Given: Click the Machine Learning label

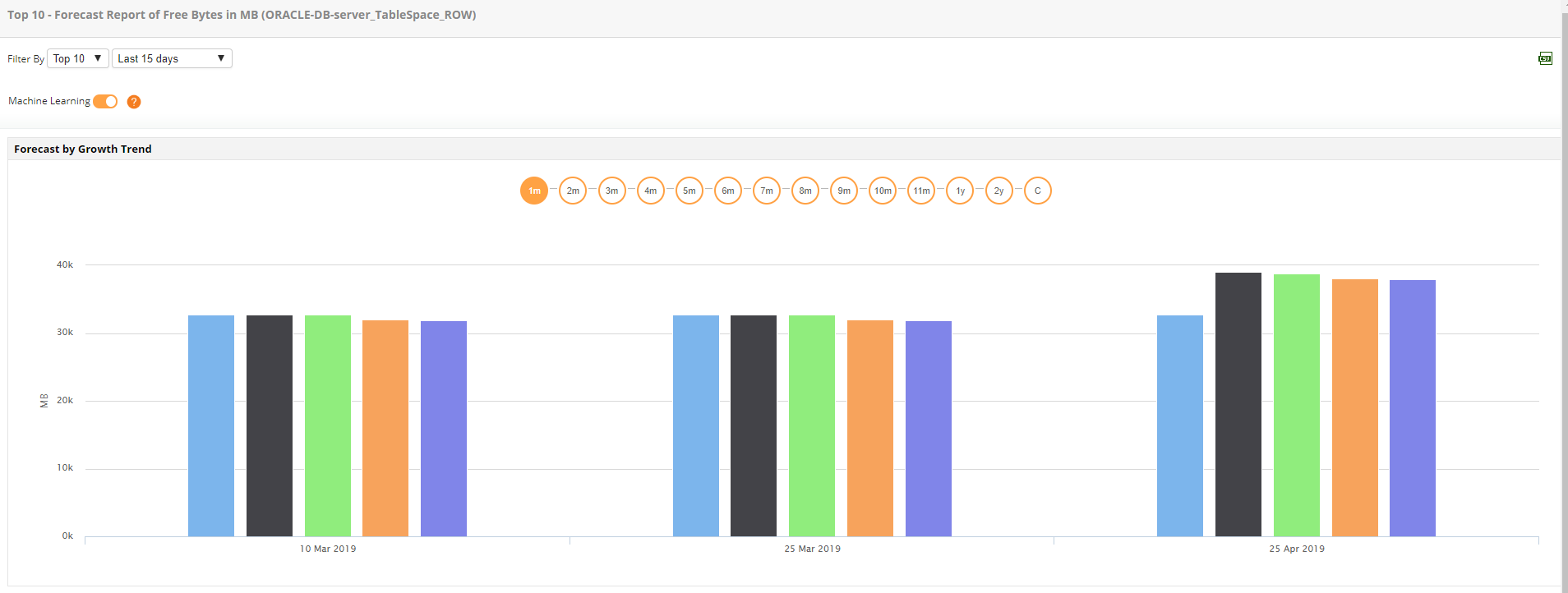Looking at the screenshot, I should pos(49,101).
